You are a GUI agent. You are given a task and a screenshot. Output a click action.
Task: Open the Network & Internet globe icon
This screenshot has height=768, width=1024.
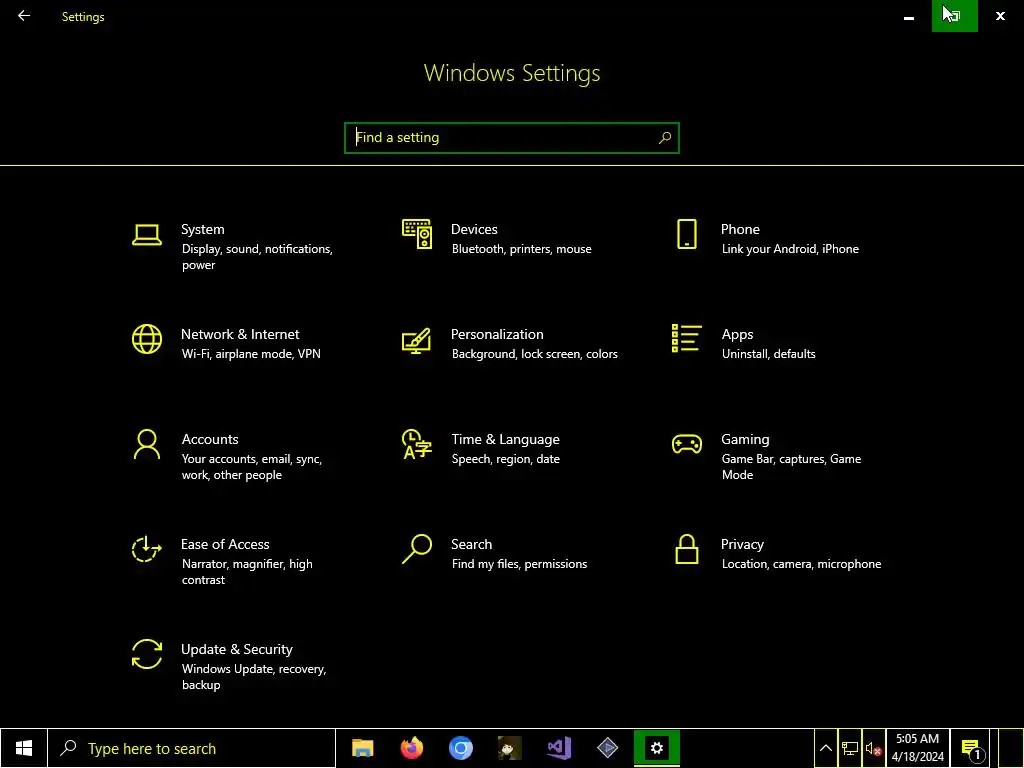[x=147, y=339]
